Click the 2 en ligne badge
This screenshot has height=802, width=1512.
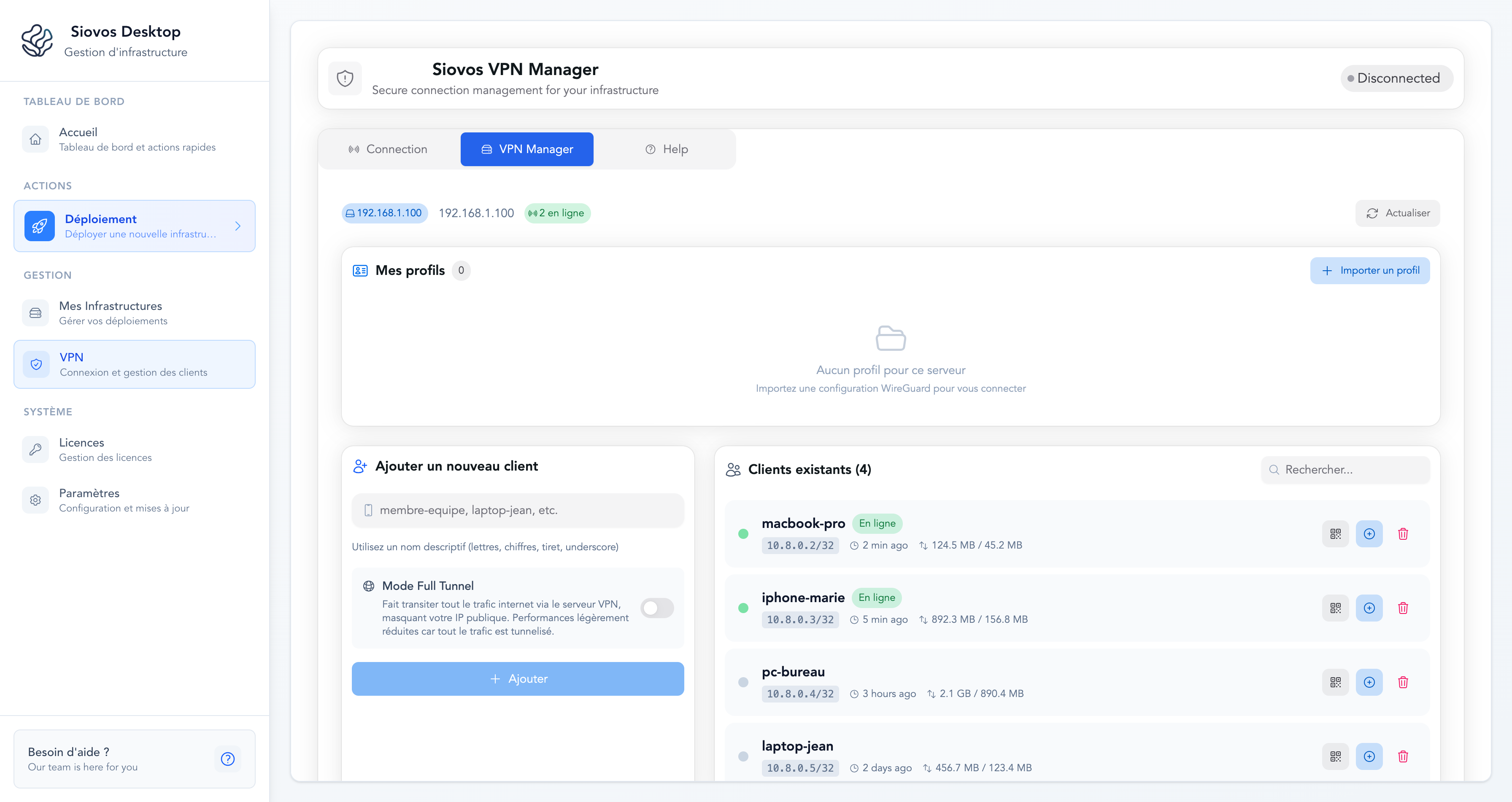[x=557, y=213]
